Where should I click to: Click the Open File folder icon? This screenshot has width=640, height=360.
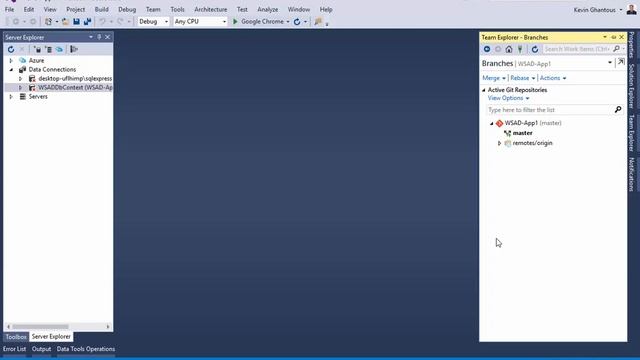pos(65,22)
